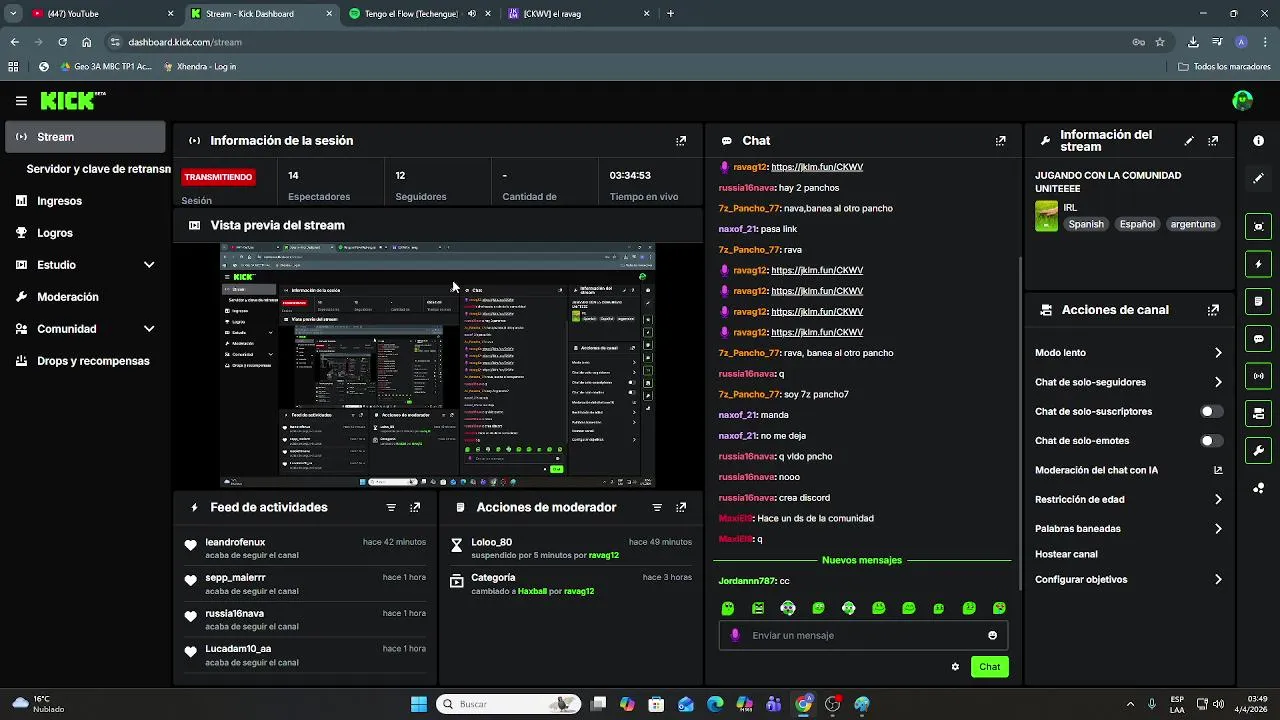Select Stream in the sidebar
1280x720 pixels.
pos(85,137)
